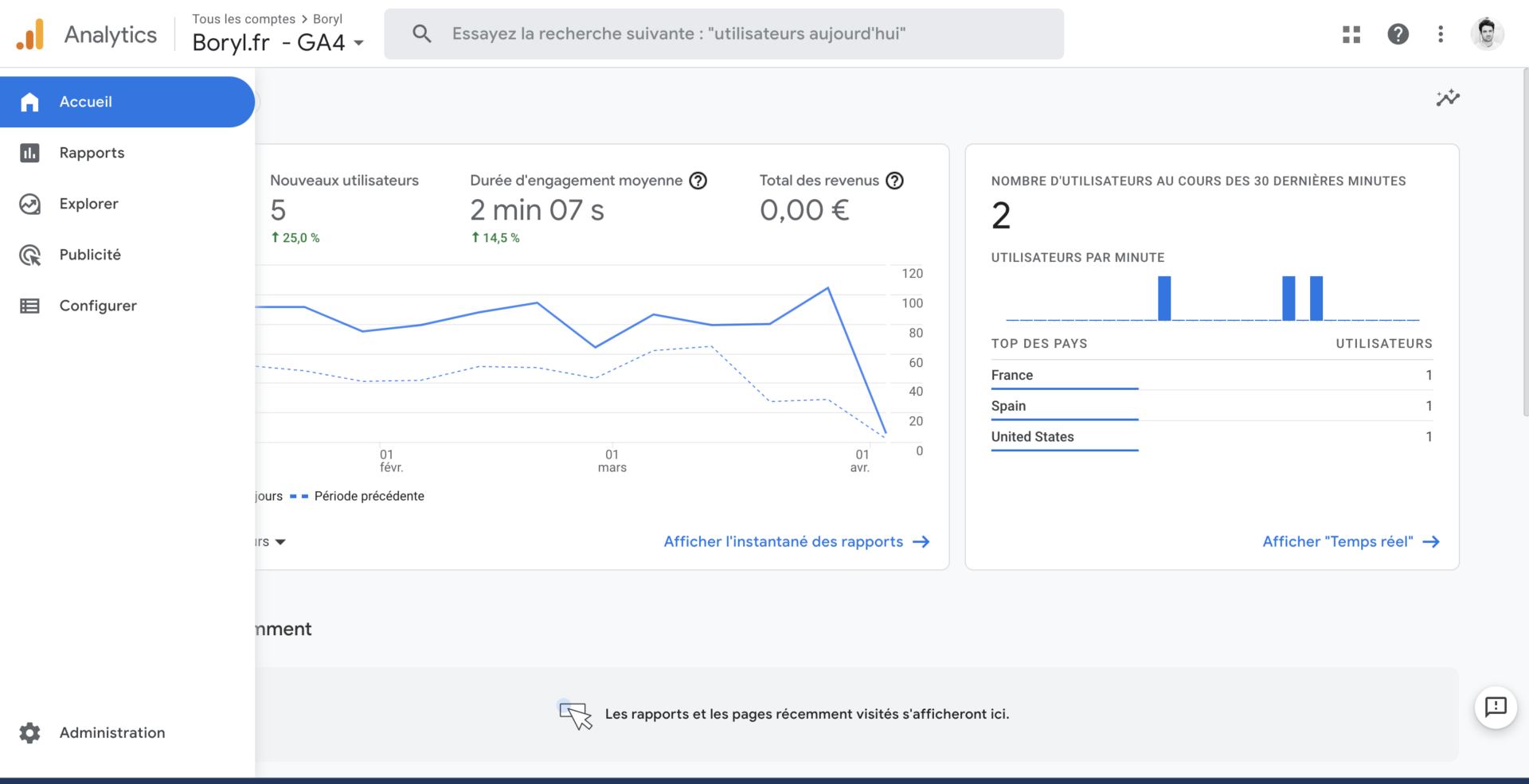Show help for Total des revenus
This screenshot has width=1529, height=784.
click(895, 181)
